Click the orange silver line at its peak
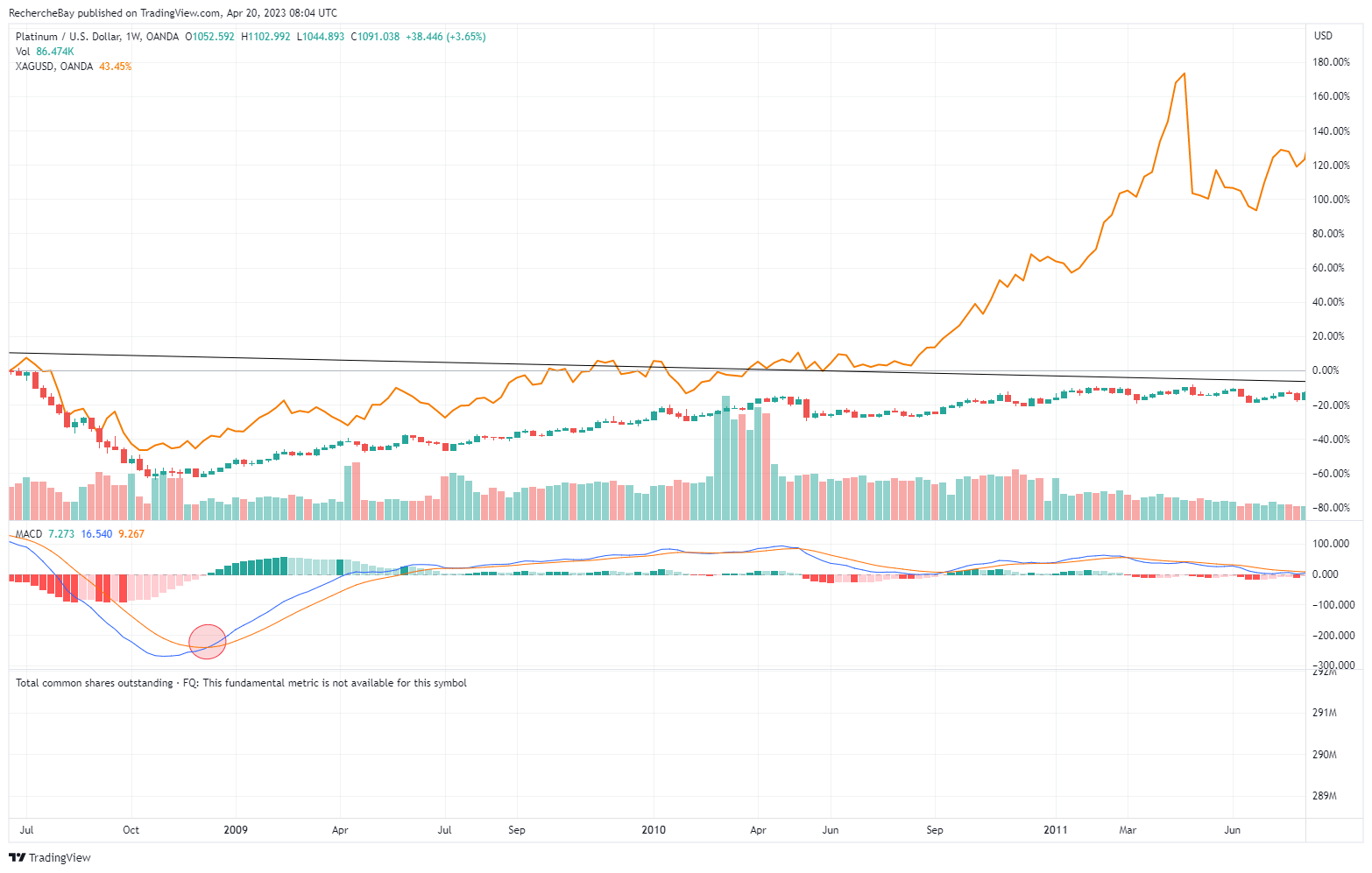 coord(1185,74)
